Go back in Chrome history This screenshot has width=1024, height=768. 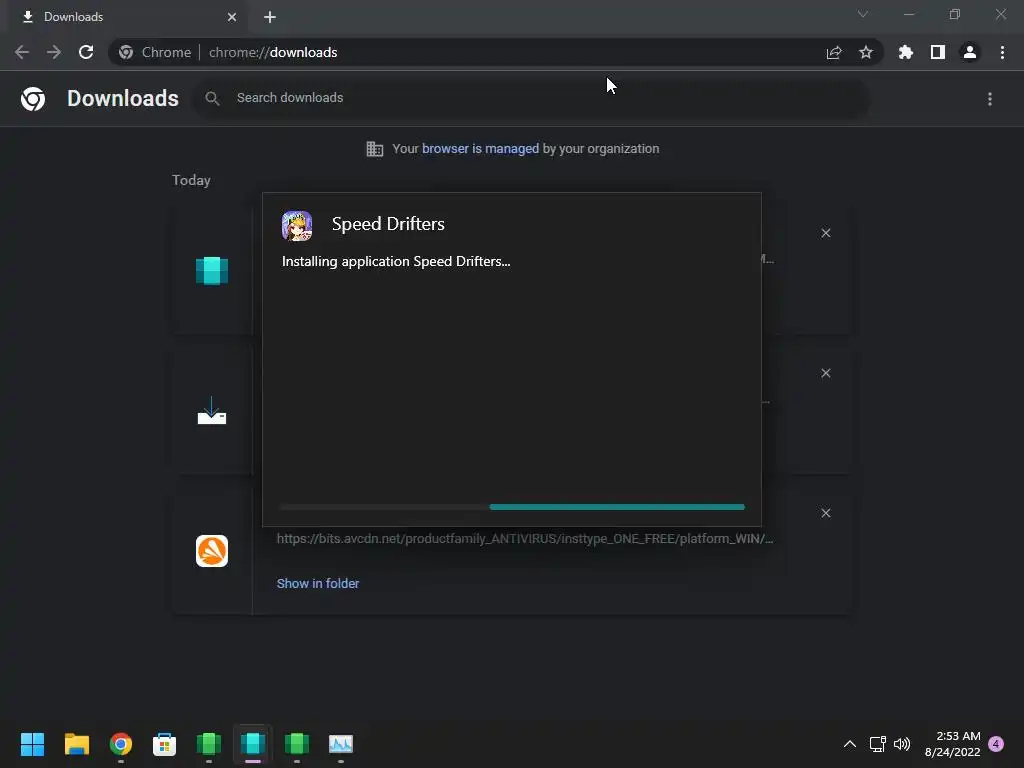[22, 52]
